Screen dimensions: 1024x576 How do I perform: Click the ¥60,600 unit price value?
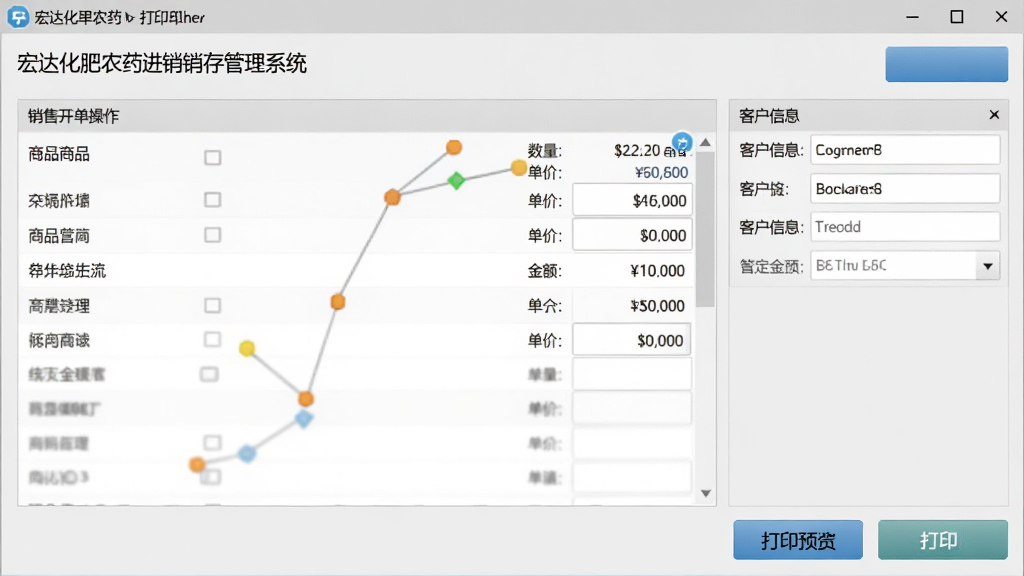pyautogui.click(x=661, y=172)
